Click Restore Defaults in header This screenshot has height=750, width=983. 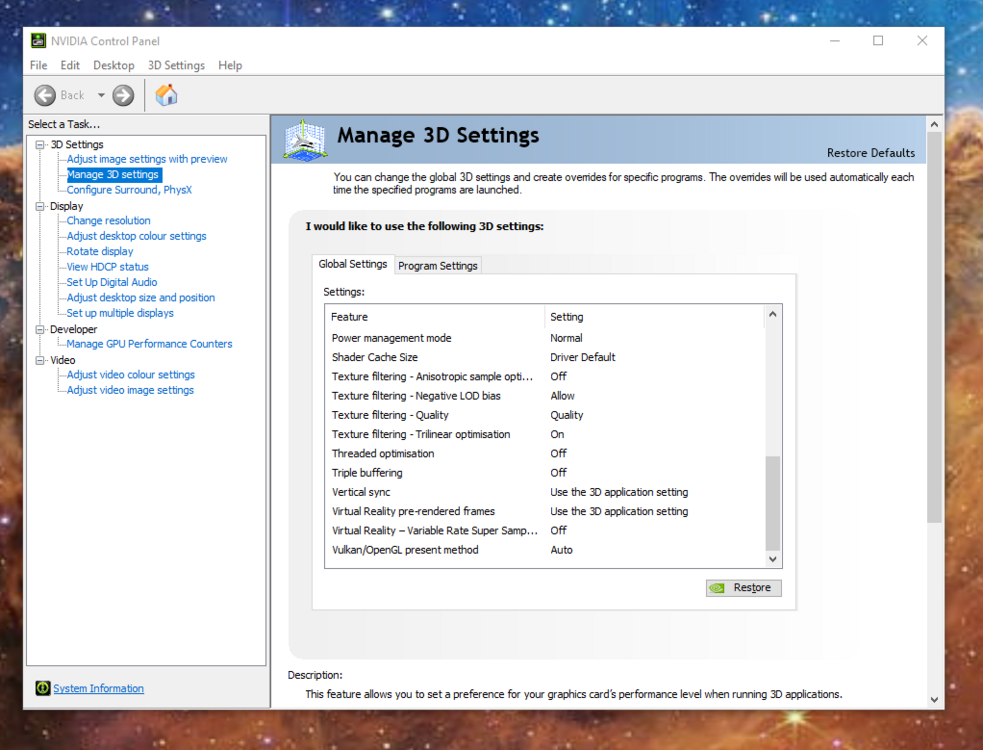pos(870,153)
